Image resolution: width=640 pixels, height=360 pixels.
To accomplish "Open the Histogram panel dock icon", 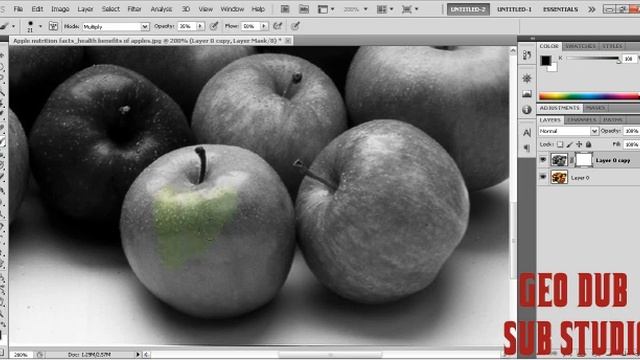I will (527, 94).
